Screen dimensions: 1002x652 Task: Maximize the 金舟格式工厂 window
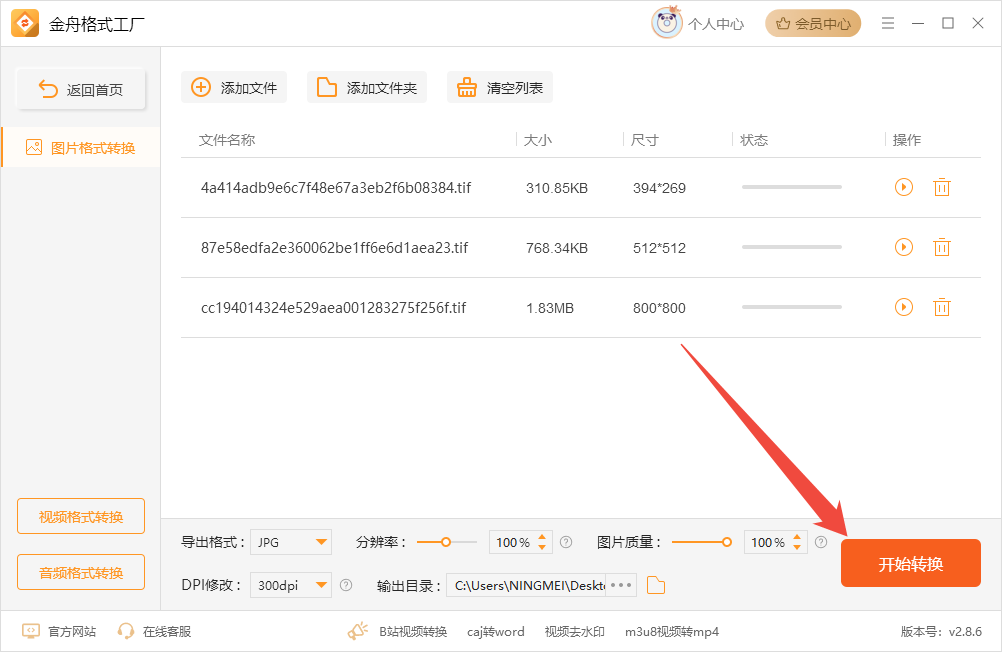[x=948, y=23]
